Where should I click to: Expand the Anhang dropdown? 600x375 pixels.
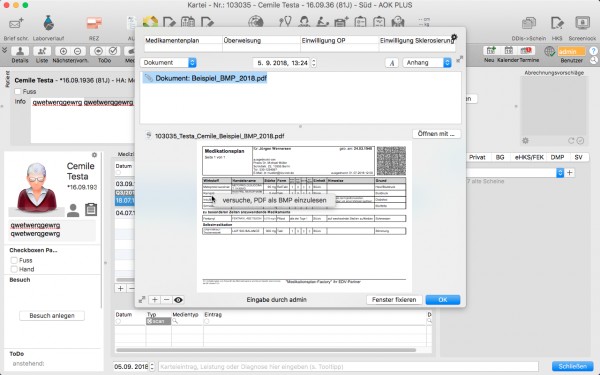point(427,62)
